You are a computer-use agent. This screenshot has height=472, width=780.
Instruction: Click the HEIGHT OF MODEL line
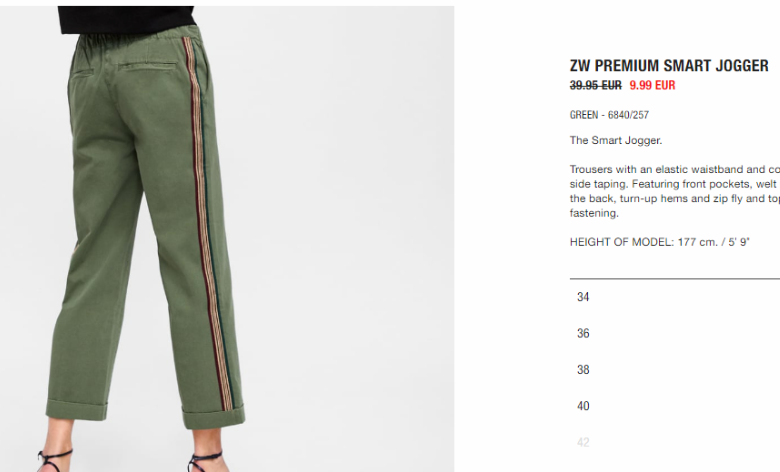coord(660,242)
